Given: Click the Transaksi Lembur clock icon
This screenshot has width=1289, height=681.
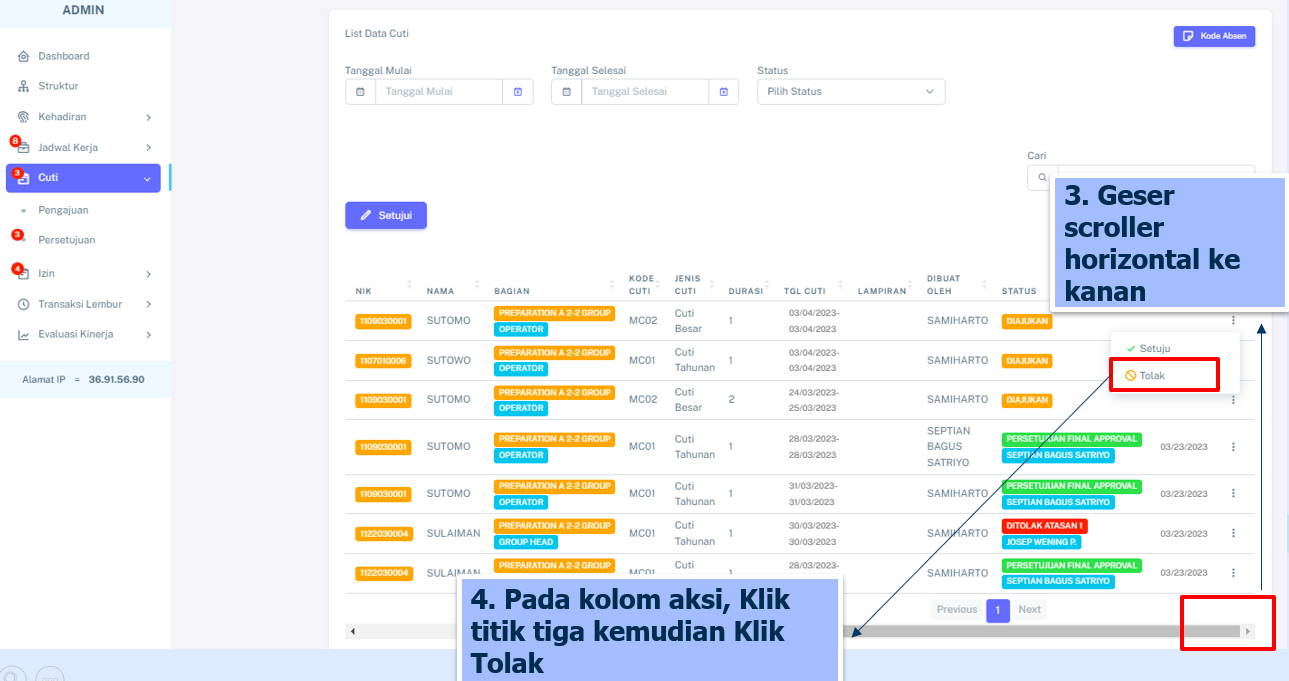Looking at the screenshot, I should pyautogui.click(x=23, y=304).
